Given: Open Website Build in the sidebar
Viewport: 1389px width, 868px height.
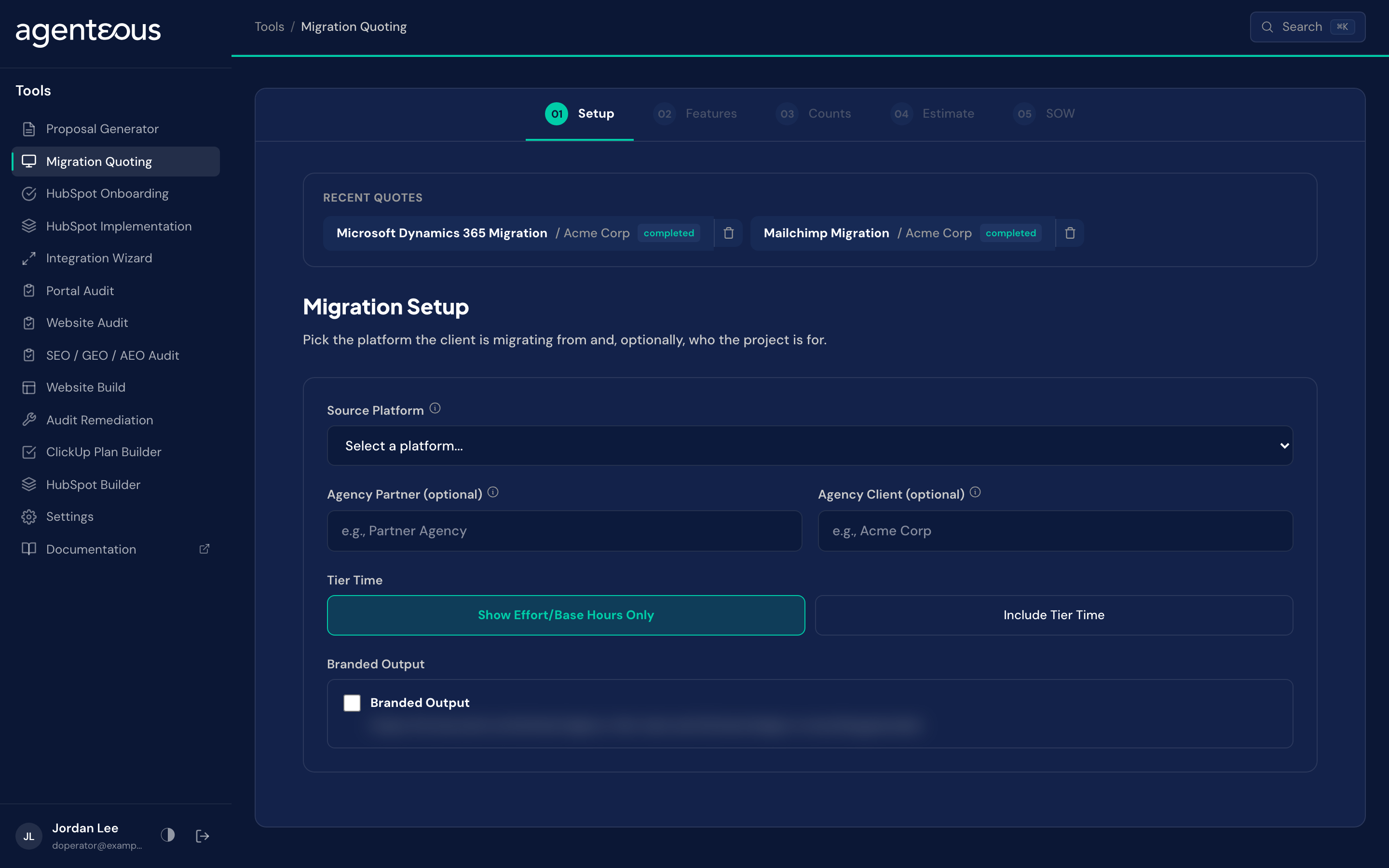Looking at the screenshot, I should tap(115, 388).
